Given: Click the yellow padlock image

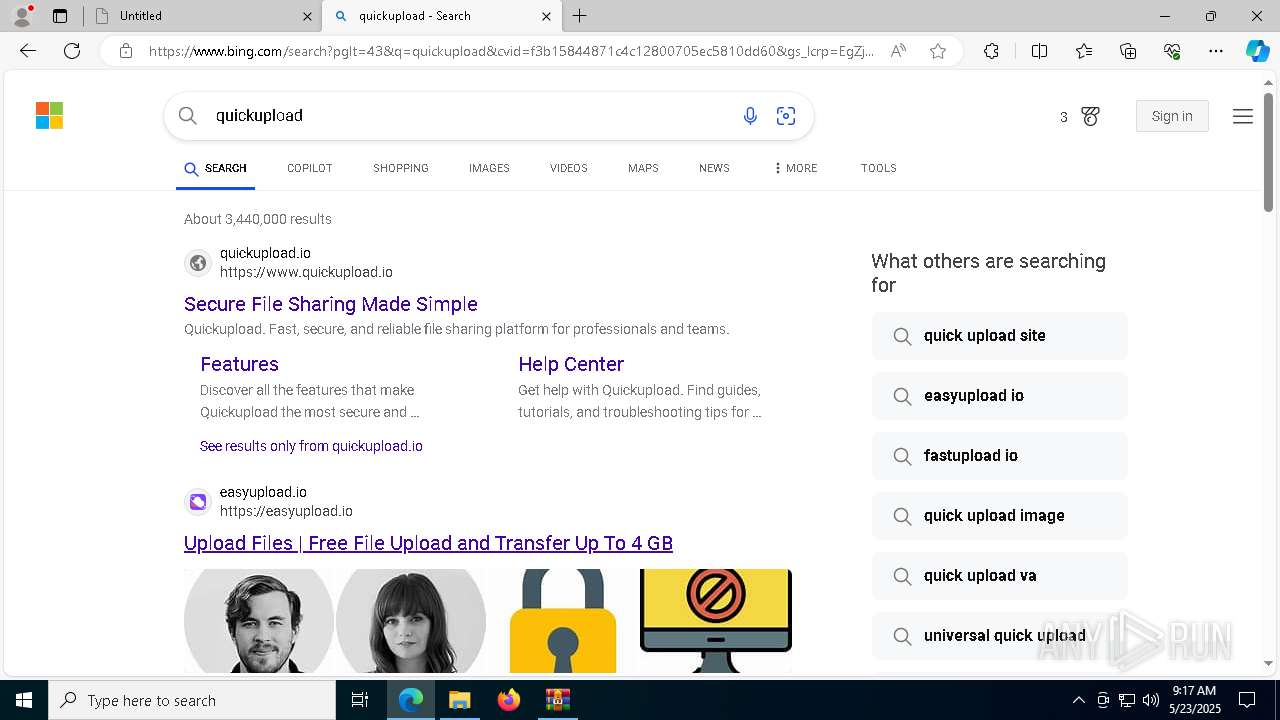Looking at the screenshot, I should click(563, 621).
